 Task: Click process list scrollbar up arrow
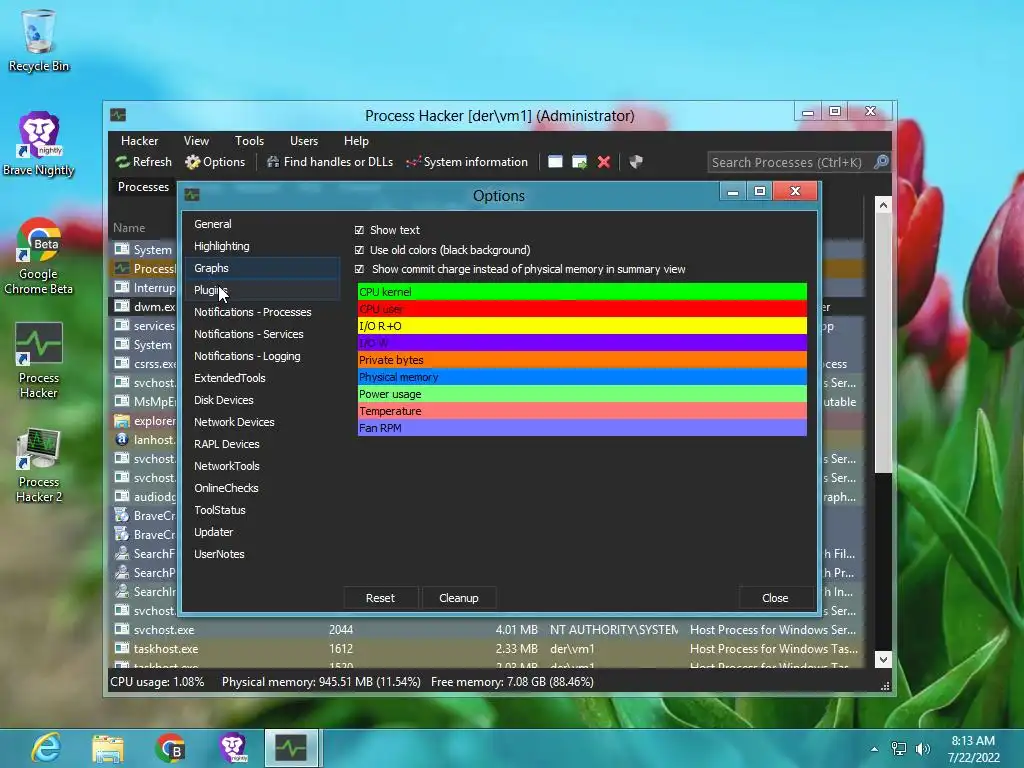click(883, 205)
